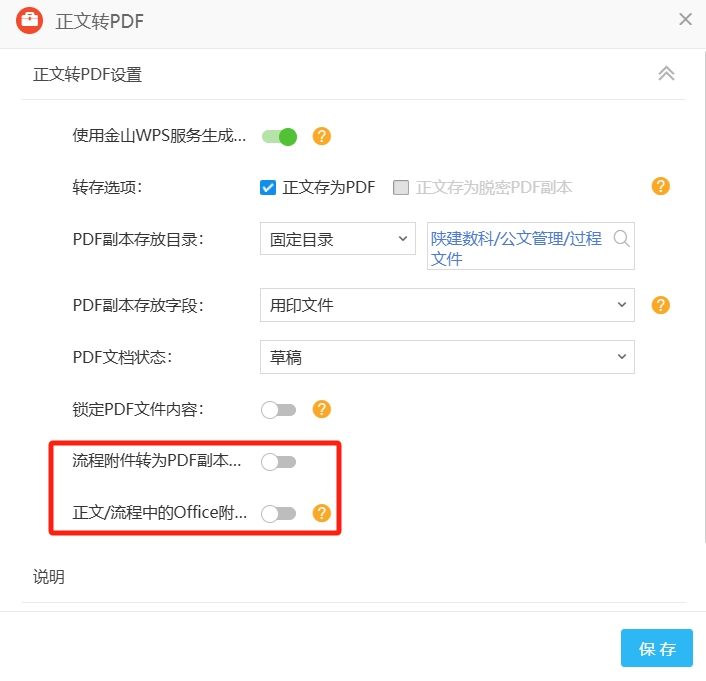This screenshot has height=681, width=706.
Task: Click the help icon next to 用印文件 dropdown
Action: (x=660, y=305)
